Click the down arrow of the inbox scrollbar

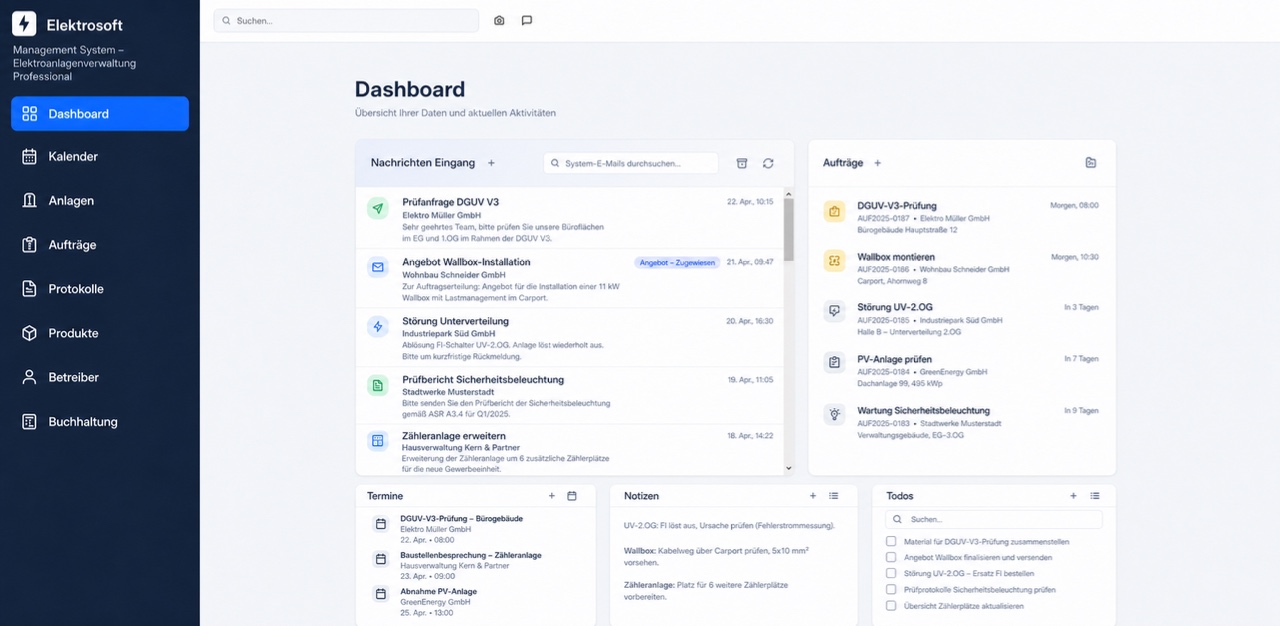click(788, 468)
